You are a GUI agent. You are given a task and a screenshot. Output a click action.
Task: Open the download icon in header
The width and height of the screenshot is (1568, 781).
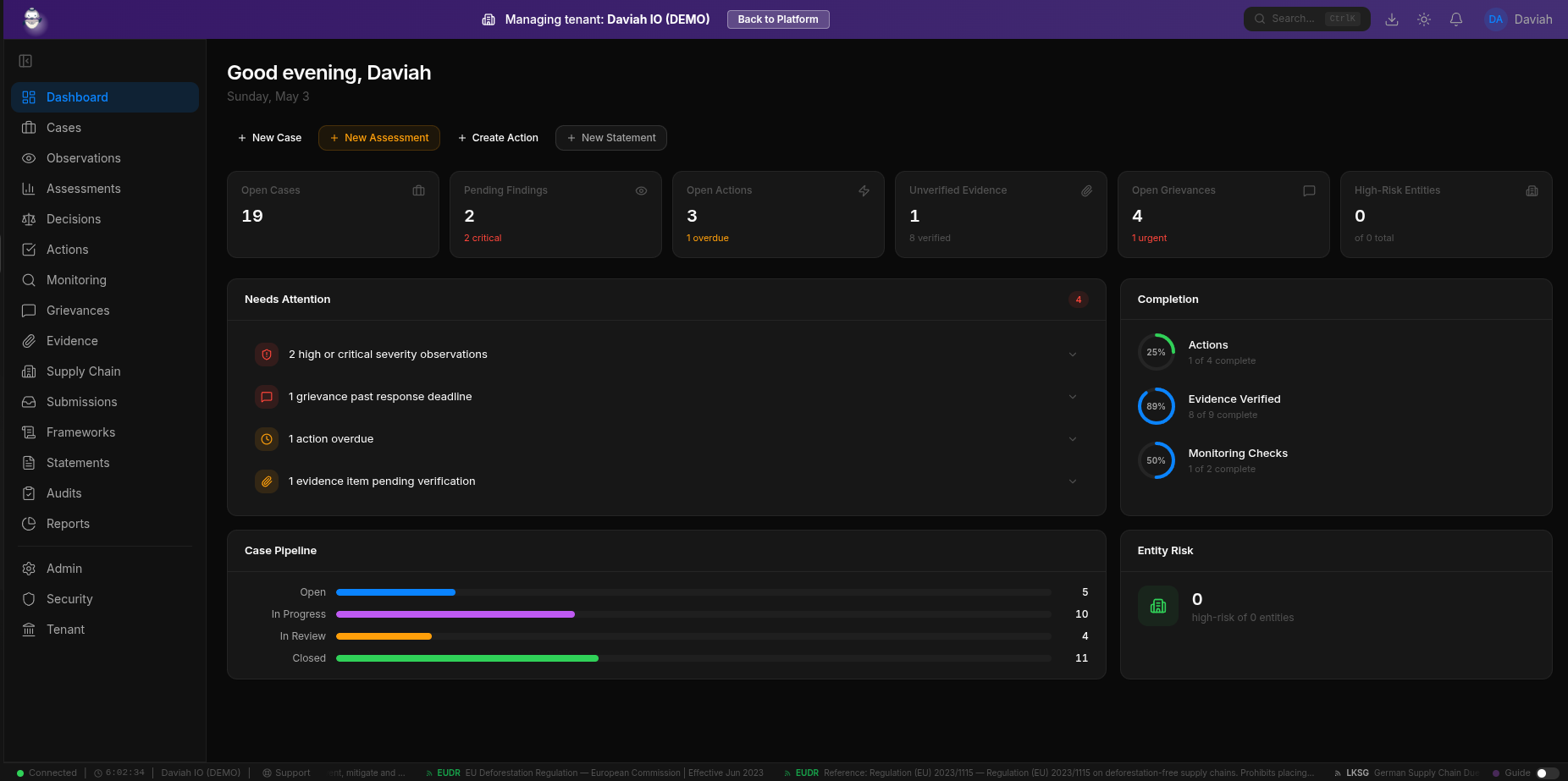tap(1391, 19)
